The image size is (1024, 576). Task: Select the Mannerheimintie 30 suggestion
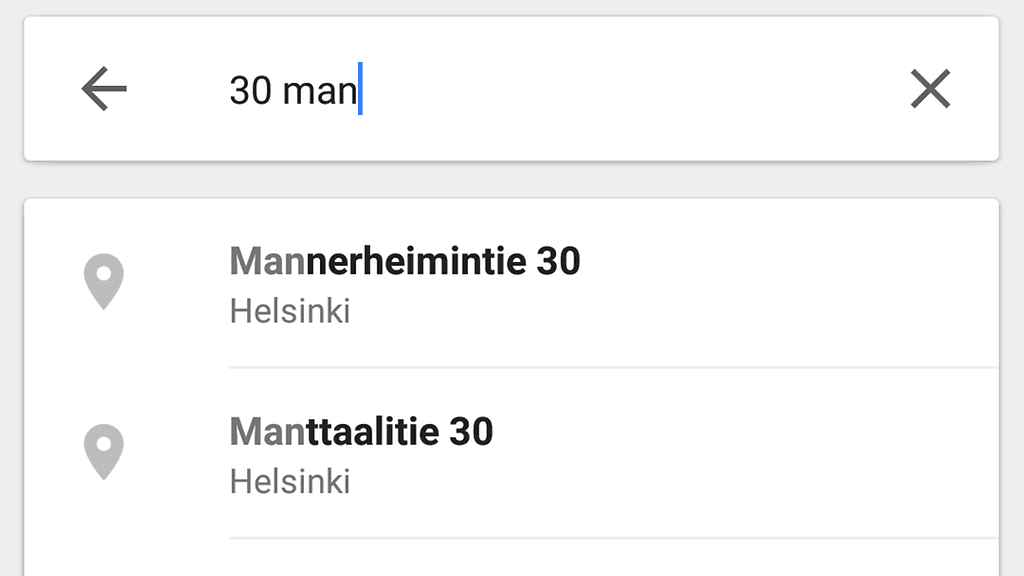(x=405, y=262)
